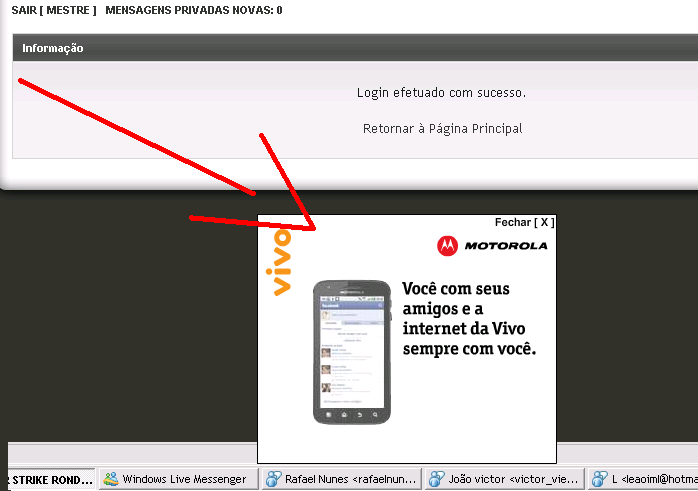Click the 'Login efetuado com sucesso' message
The image size is (698, 491).
click(x=441, y=92)
